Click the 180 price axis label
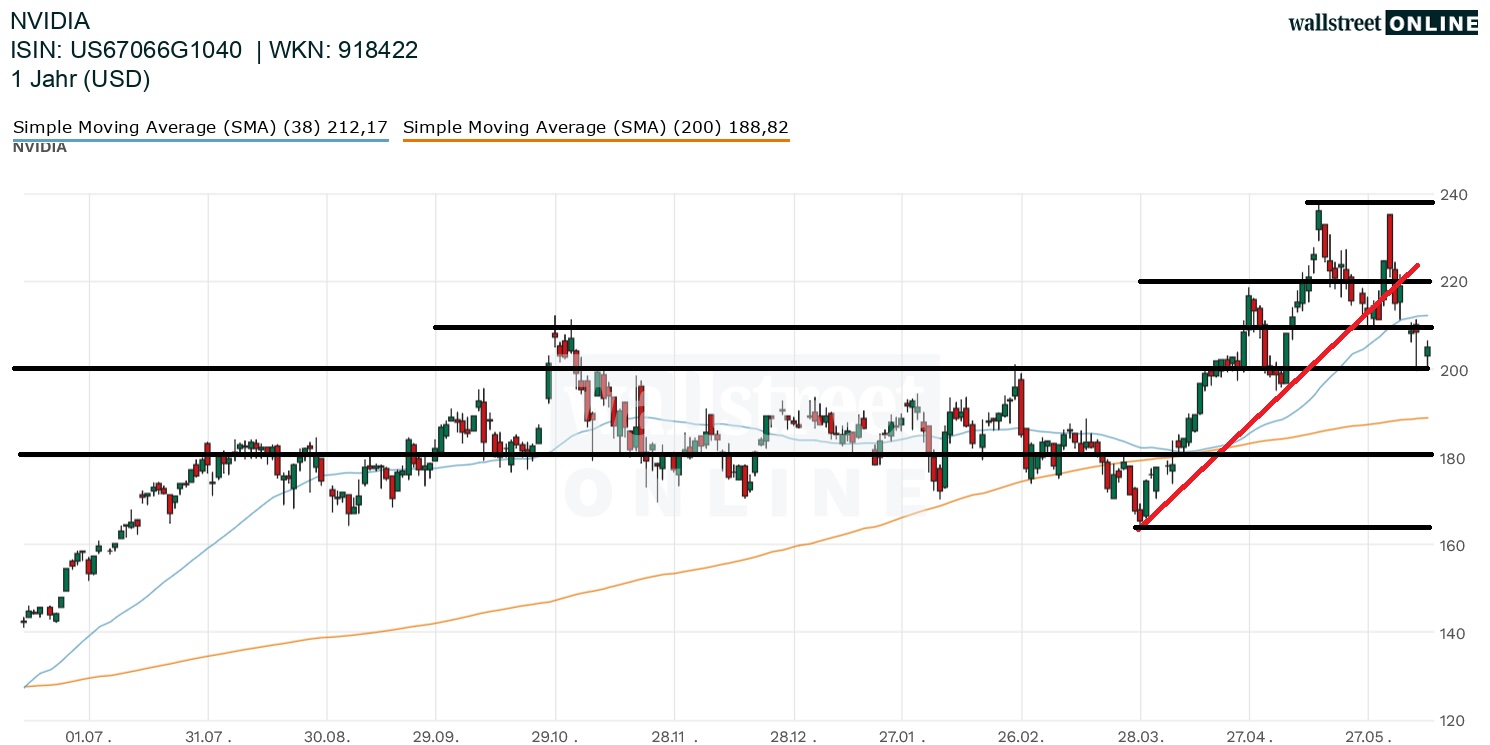Screen dimensions: 1490x745 [x=1453, y=459]
